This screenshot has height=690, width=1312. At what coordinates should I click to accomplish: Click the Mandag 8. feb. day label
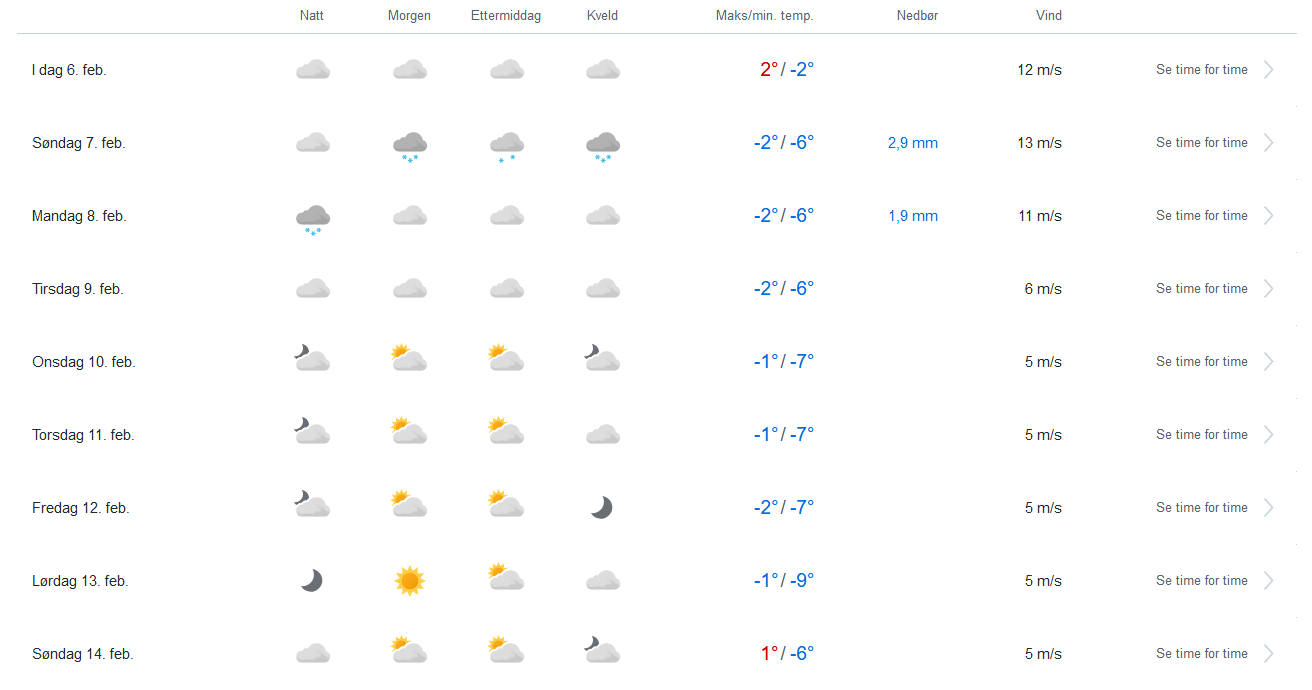coord(79,216)
